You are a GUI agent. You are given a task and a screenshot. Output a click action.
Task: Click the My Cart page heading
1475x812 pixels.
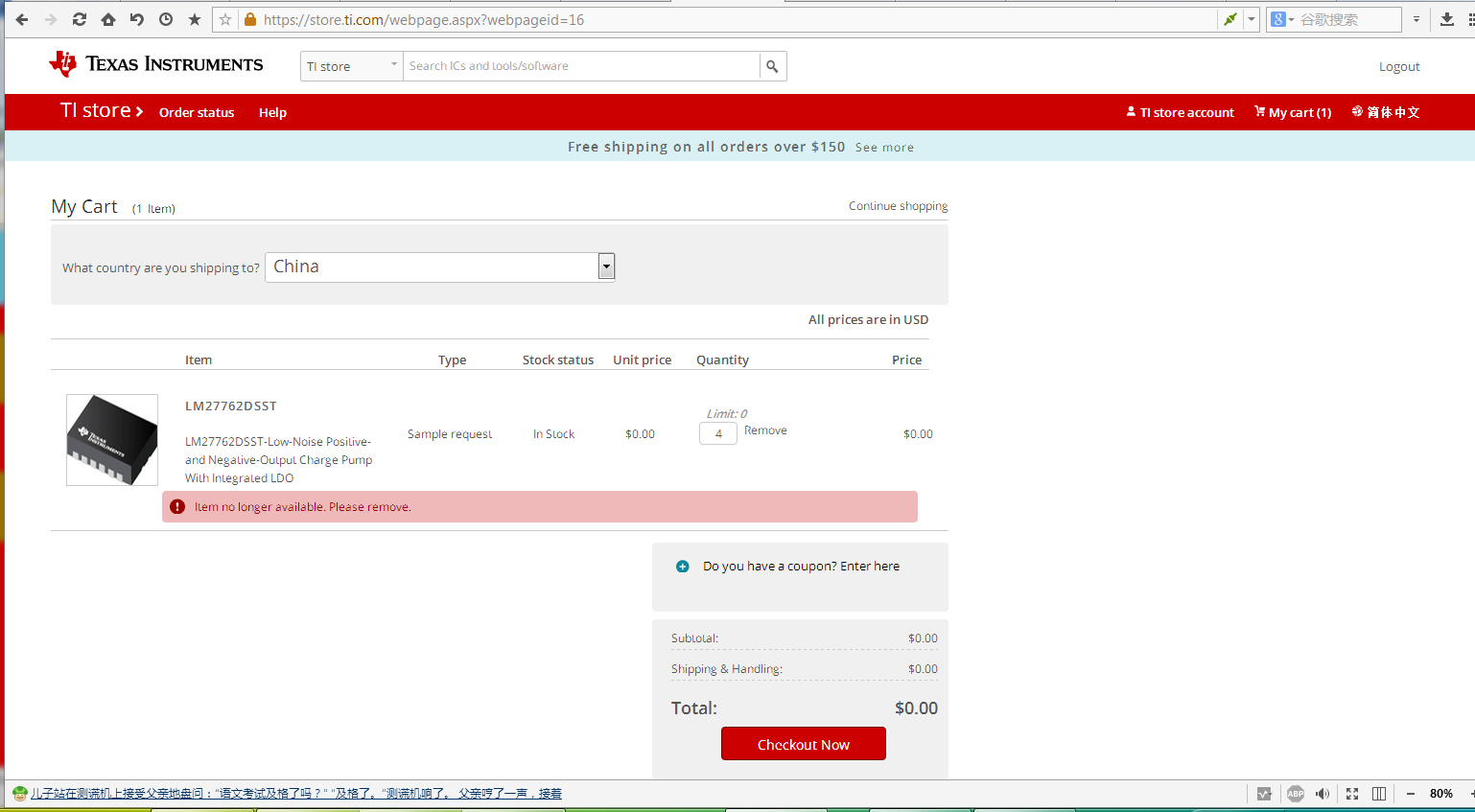click(x=84, y=207)
